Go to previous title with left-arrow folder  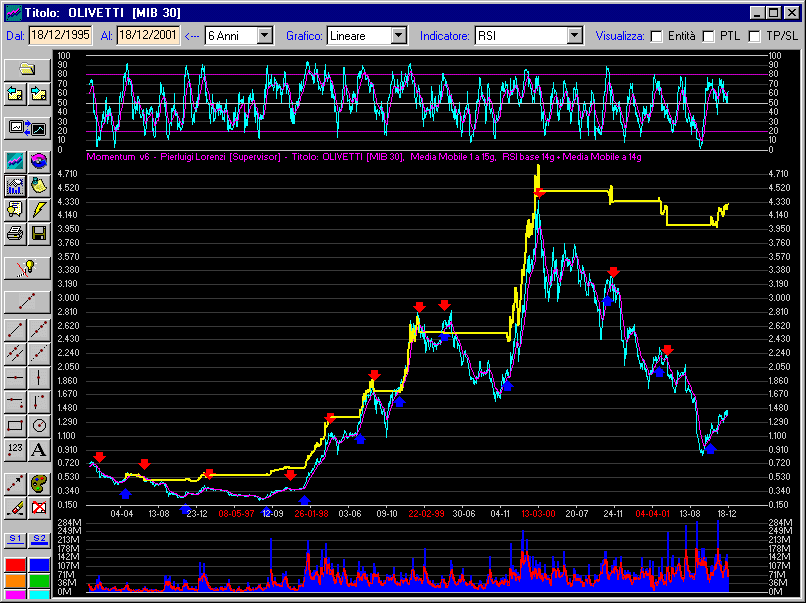pyautogui.click(x=15, y=95)
